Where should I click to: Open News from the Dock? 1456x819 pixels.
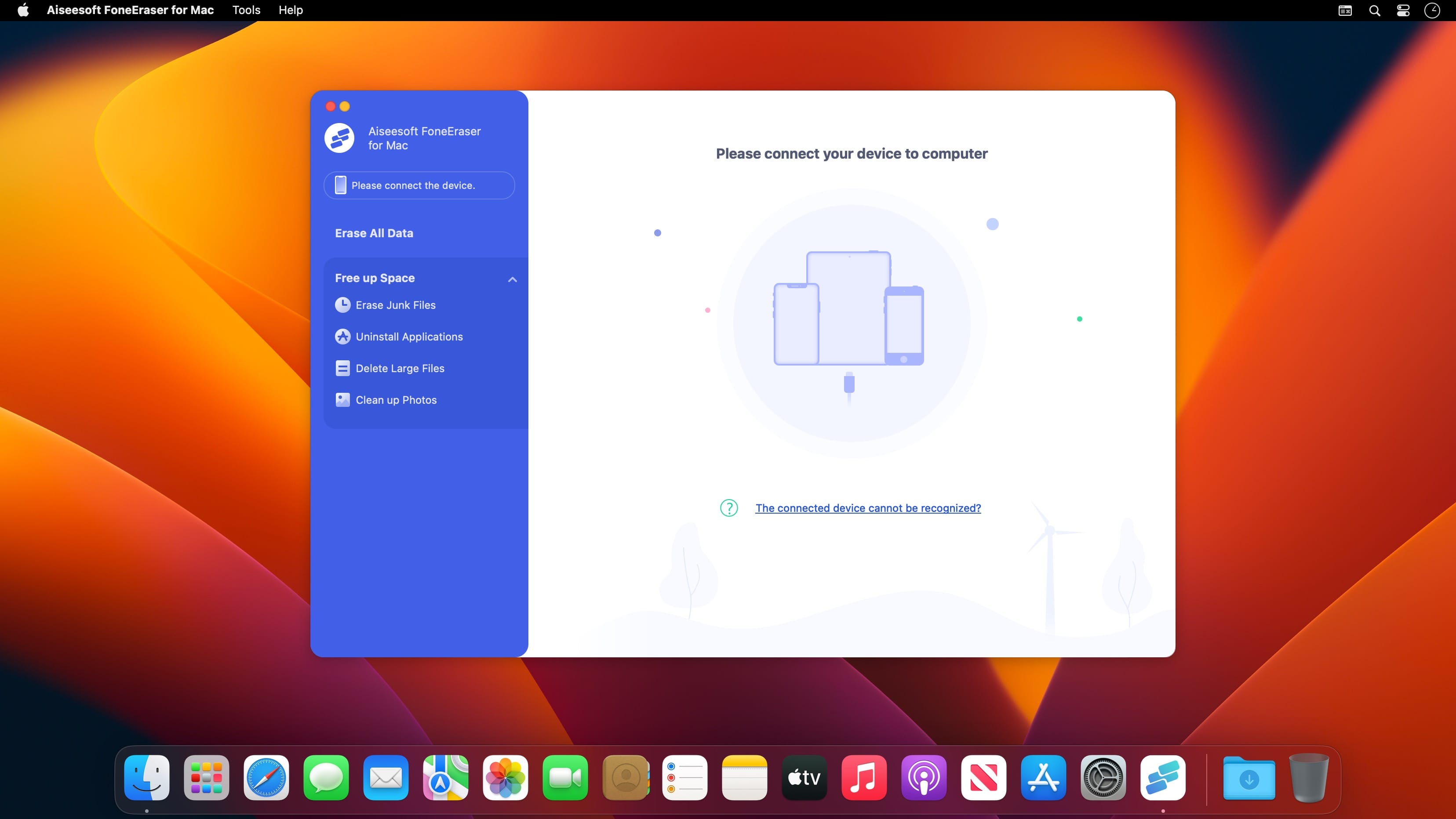(983, 778)
